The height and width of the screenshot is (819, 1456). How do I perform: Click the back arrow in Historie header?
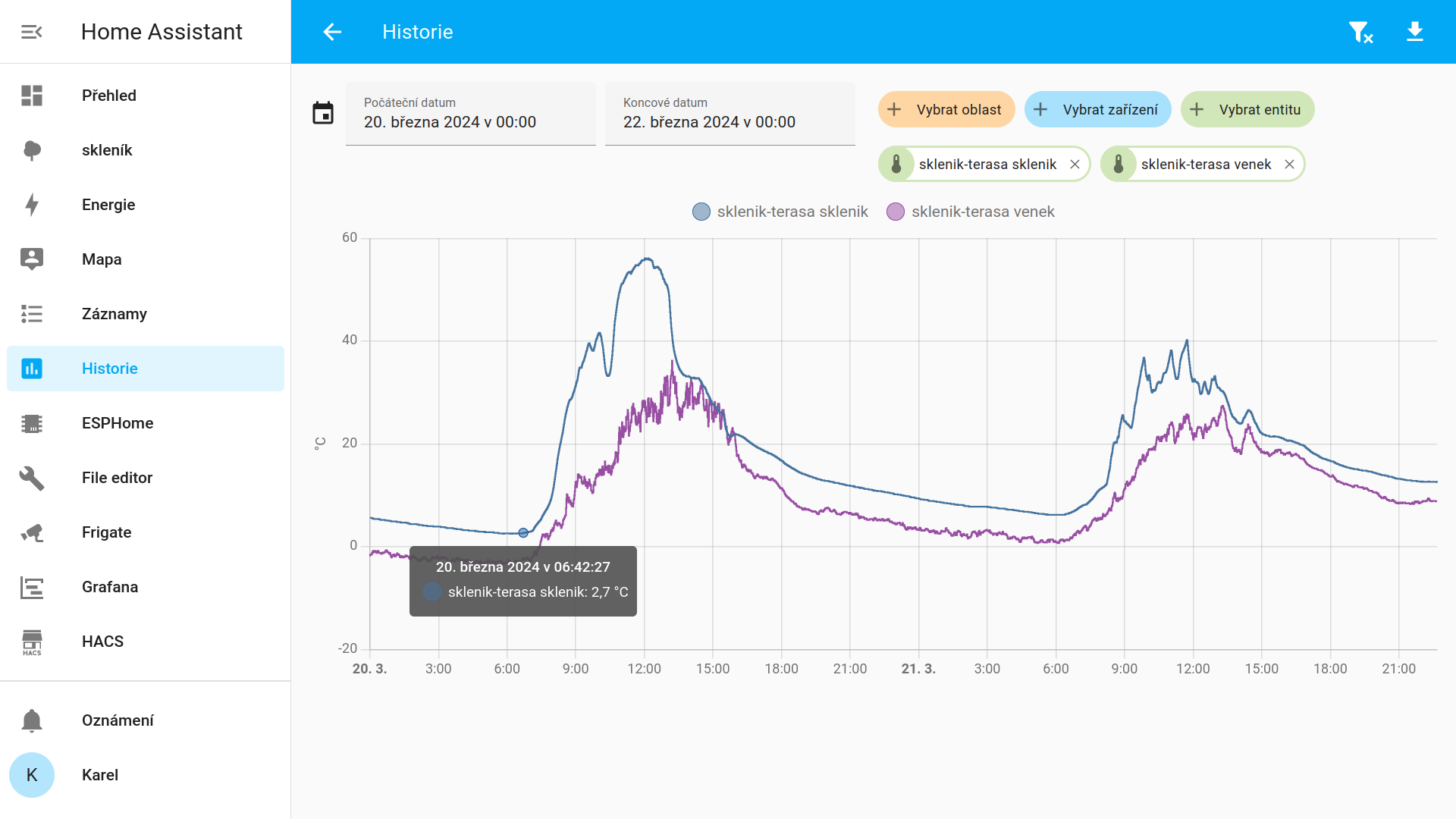coord(332,32)
